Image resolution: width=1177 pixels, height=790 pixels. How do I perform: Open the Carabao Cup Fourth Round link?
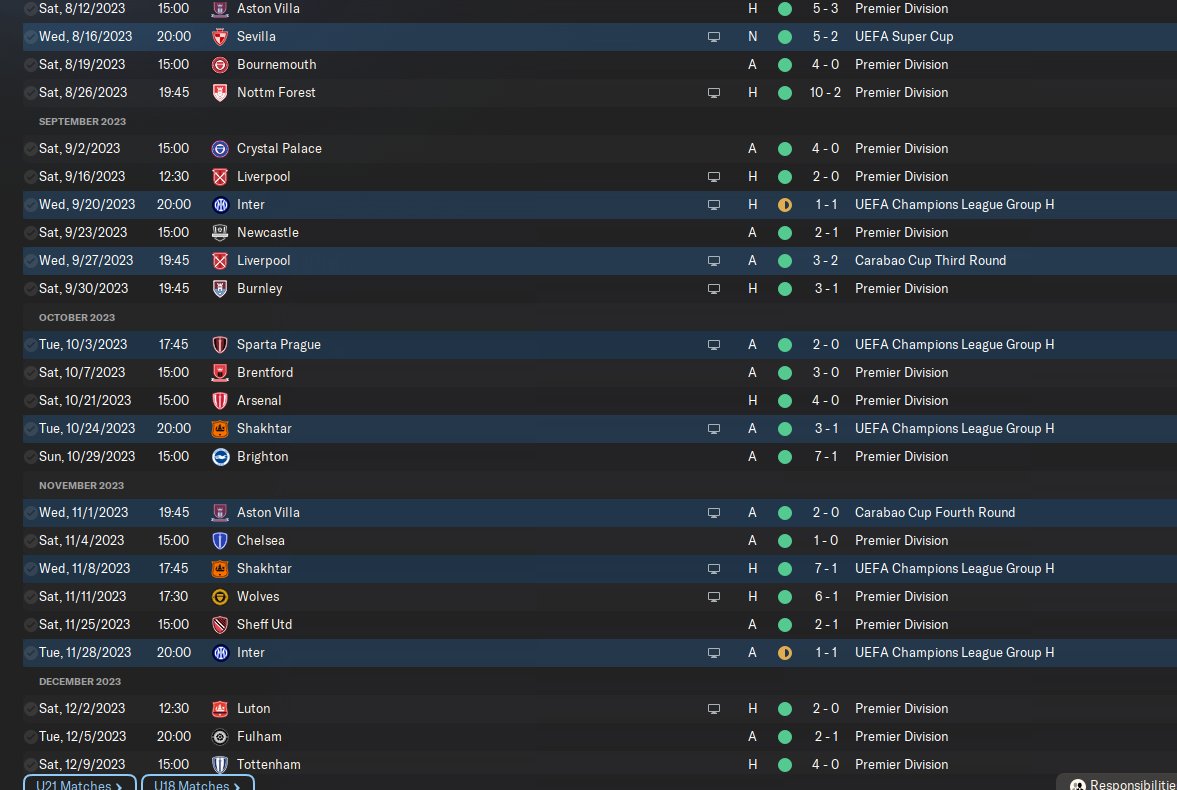click(934, 513)
